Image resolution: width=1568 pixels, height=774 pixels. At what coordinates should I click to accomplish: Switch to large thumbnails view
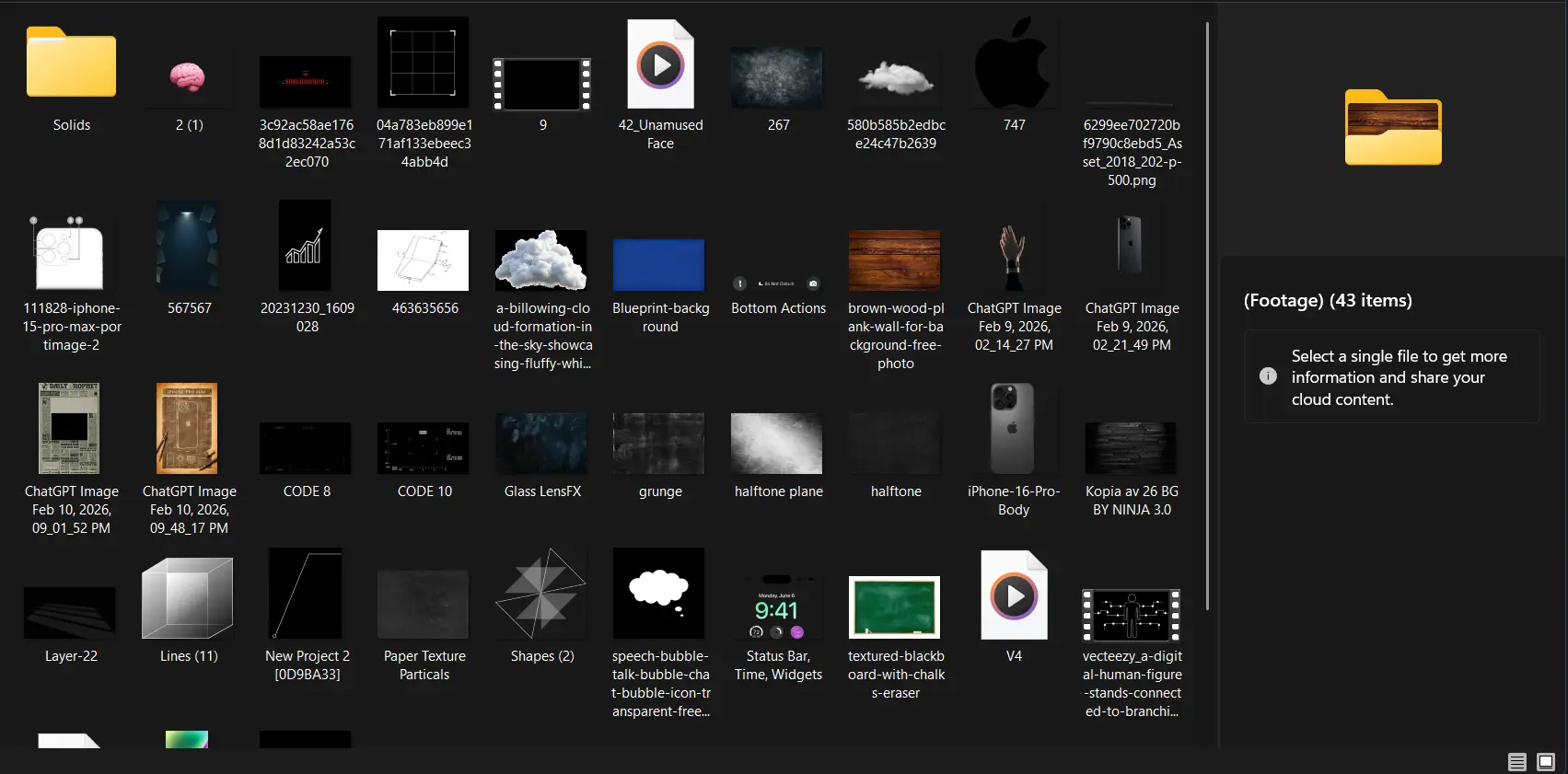pyautogui.click(x=1546, y=762)
